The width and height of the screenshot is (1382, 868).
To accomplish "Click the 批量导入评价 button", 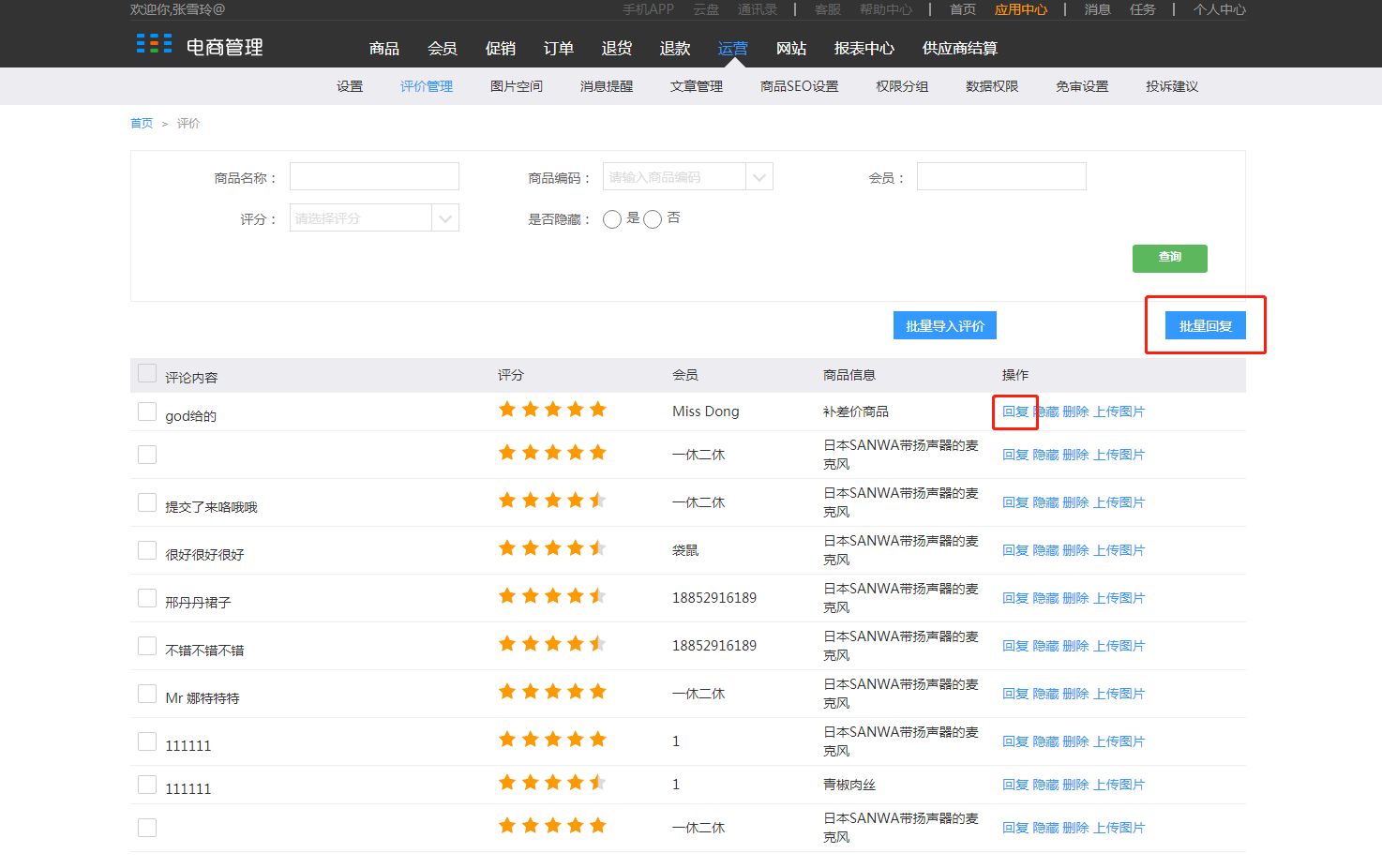I will coord(945,325).
